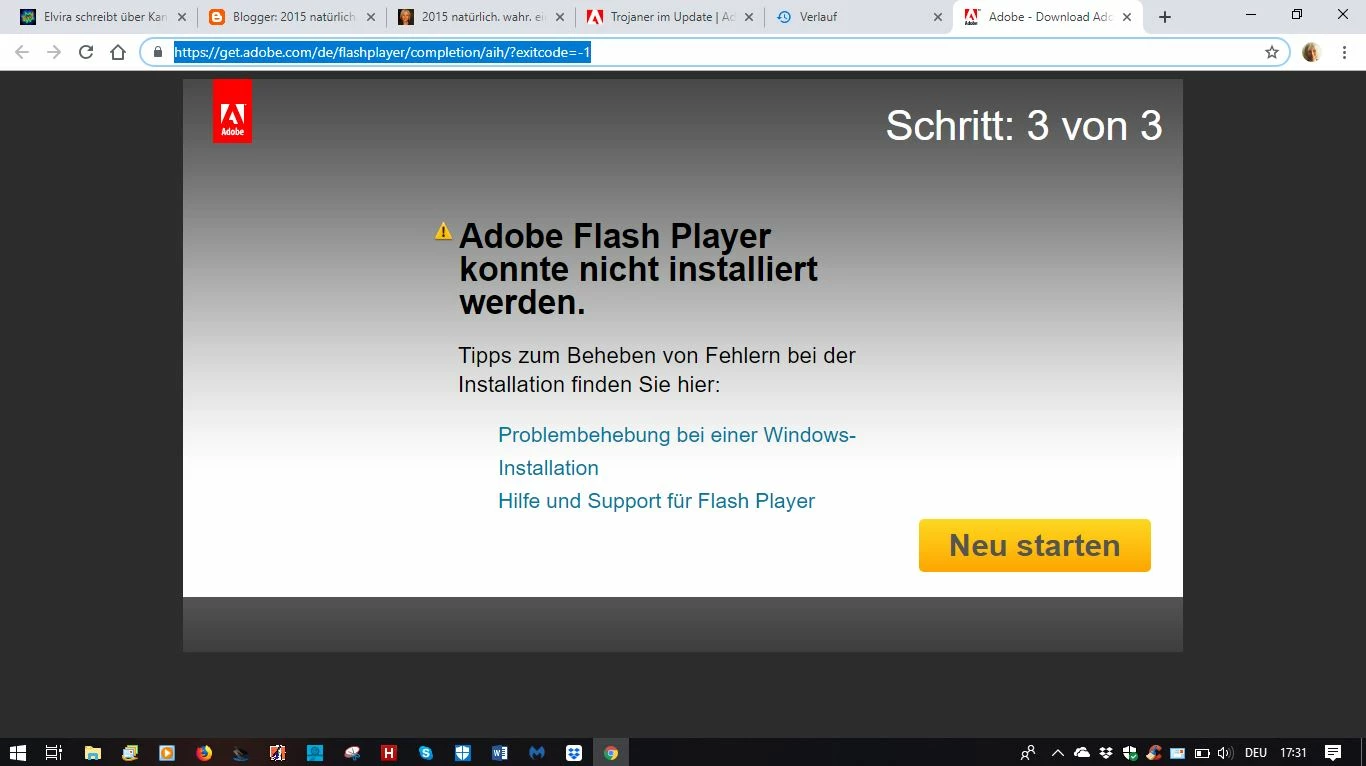Close the Adobe - Download tab
1366x766 pixels.
coord(1127,17)
